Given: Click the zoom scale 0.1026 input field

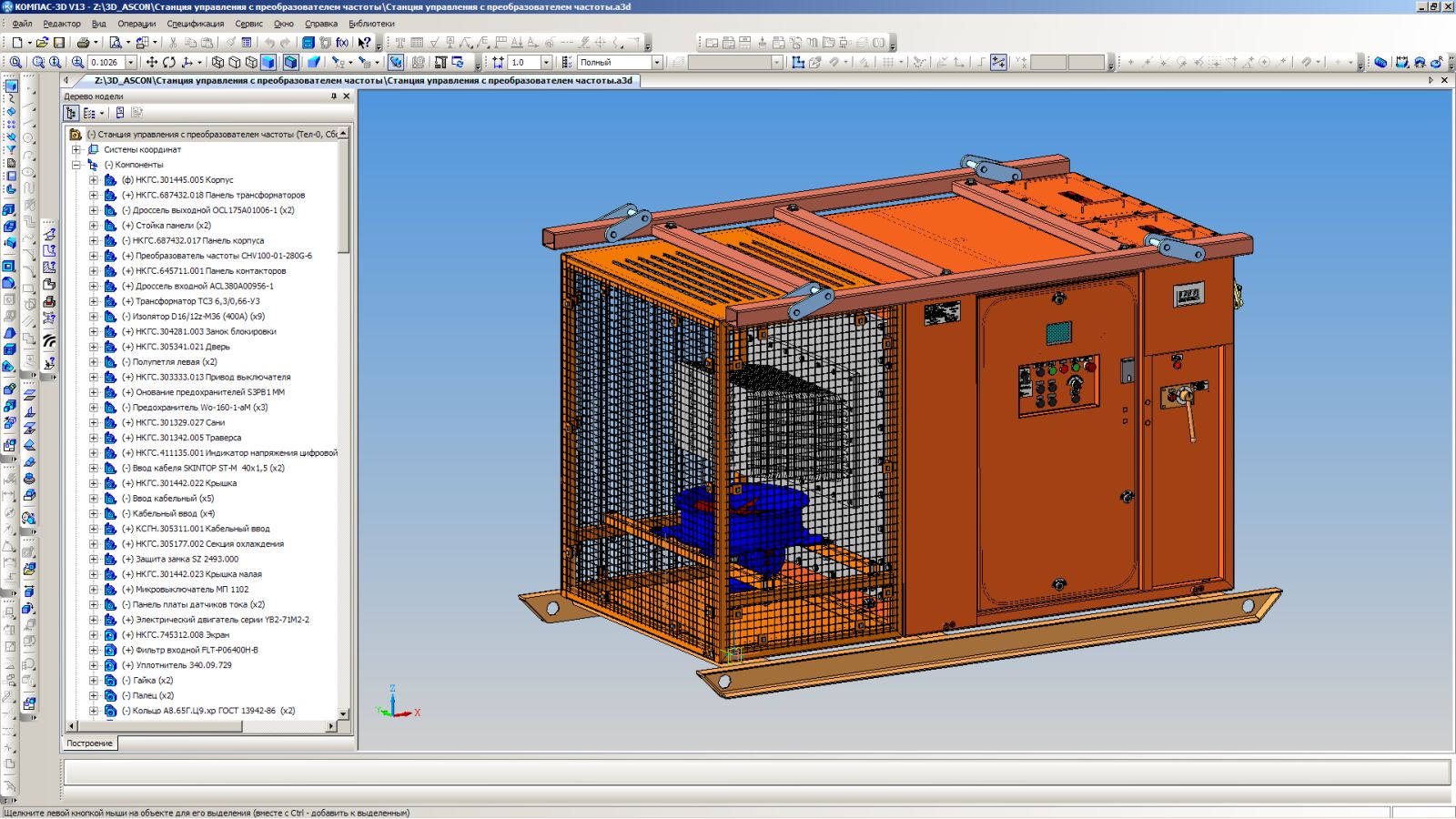Looking at the screenshot, I should point(106,63).
